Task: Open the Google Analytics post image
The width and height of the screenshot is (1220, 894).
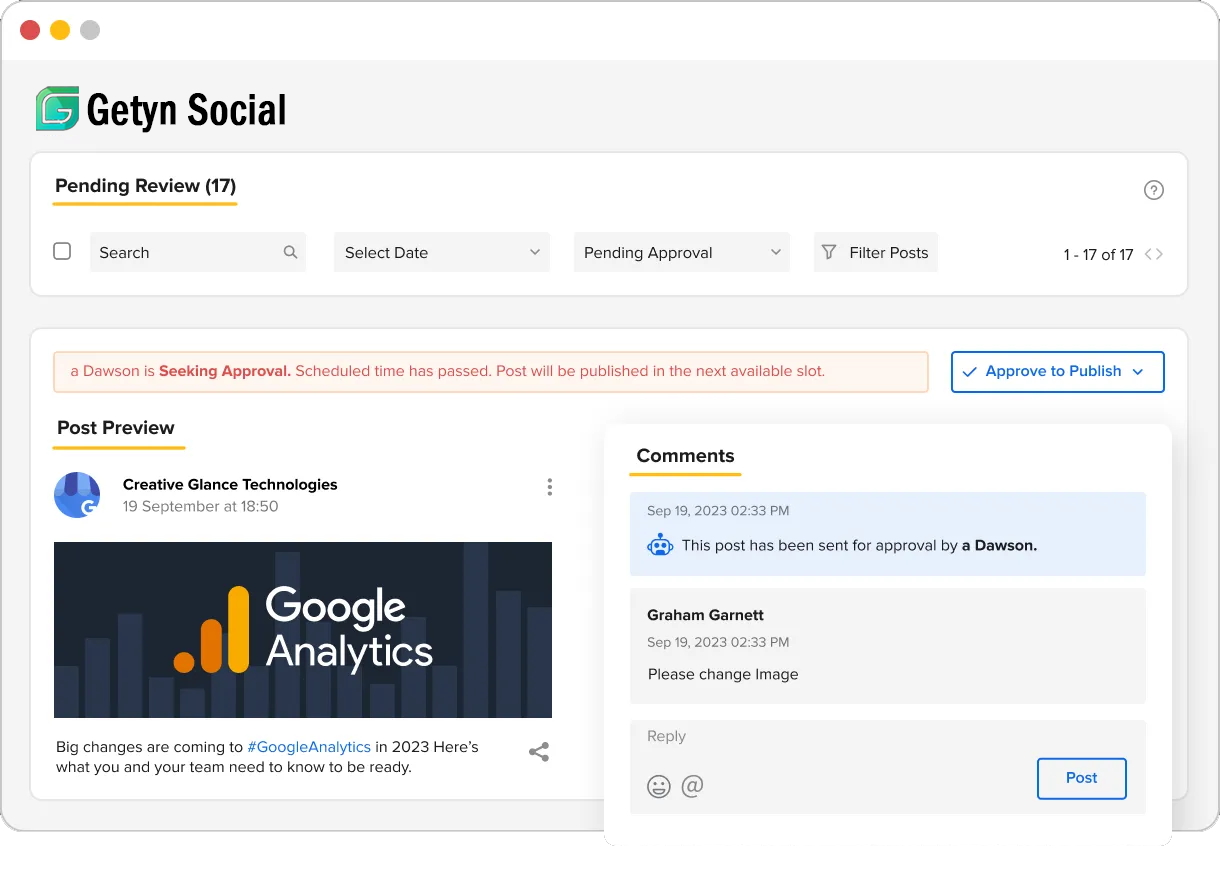Action: [303, 630]
